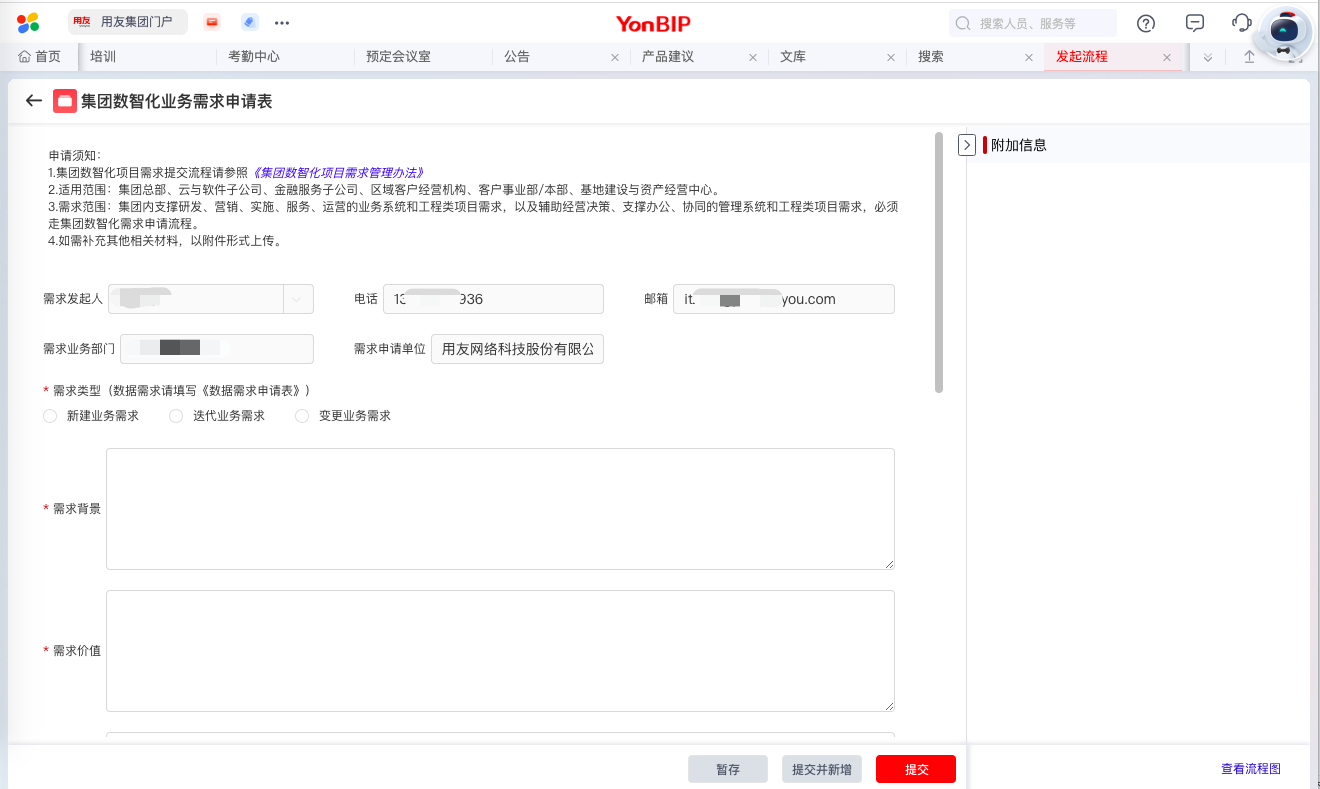Click the red mail shortcut icon
The image size is (1320, 789).
[212, 22]
